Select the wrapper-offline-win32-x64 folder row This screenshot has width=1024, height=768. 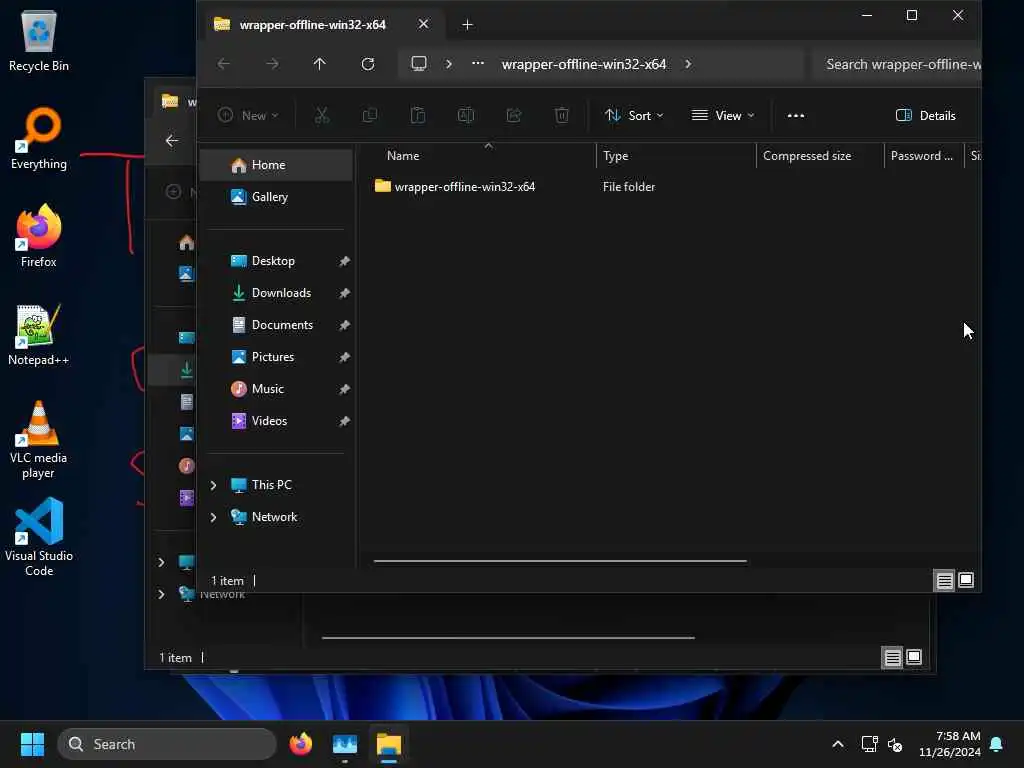[673, 187]
